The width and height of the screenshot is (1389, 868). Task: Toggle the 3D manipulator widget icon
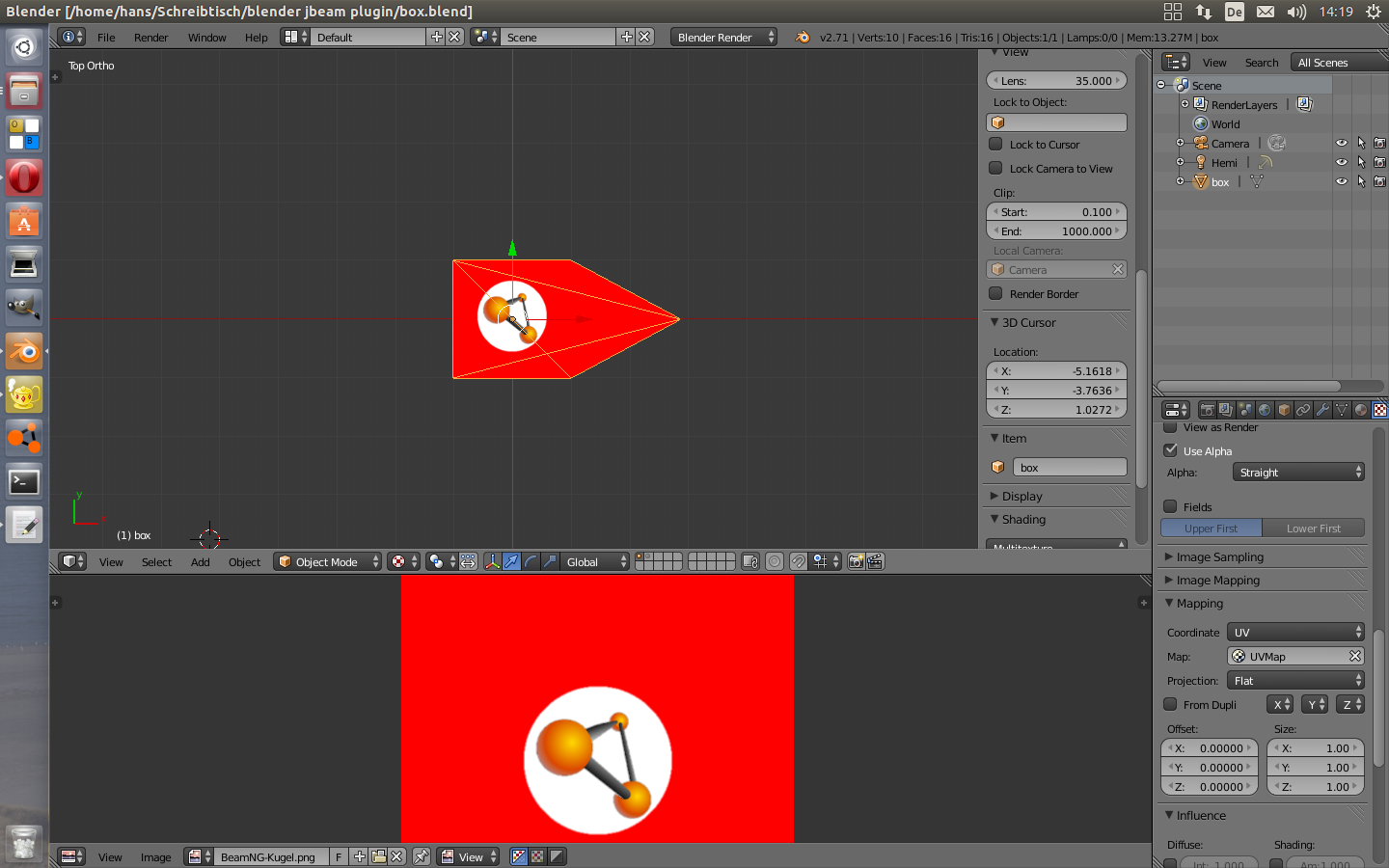pos(493,561)
